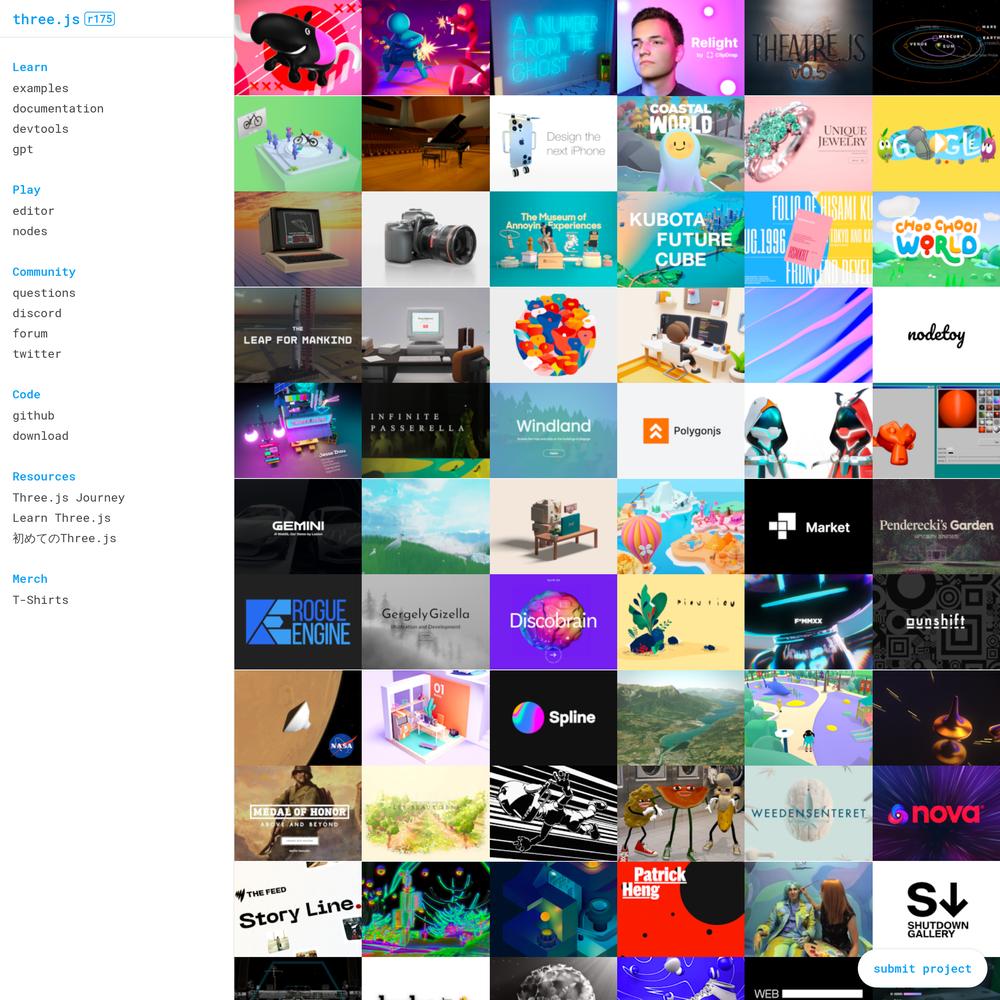1000x1000 pixels.
Task: Visit community questions
Action: (x=44, y=293)
